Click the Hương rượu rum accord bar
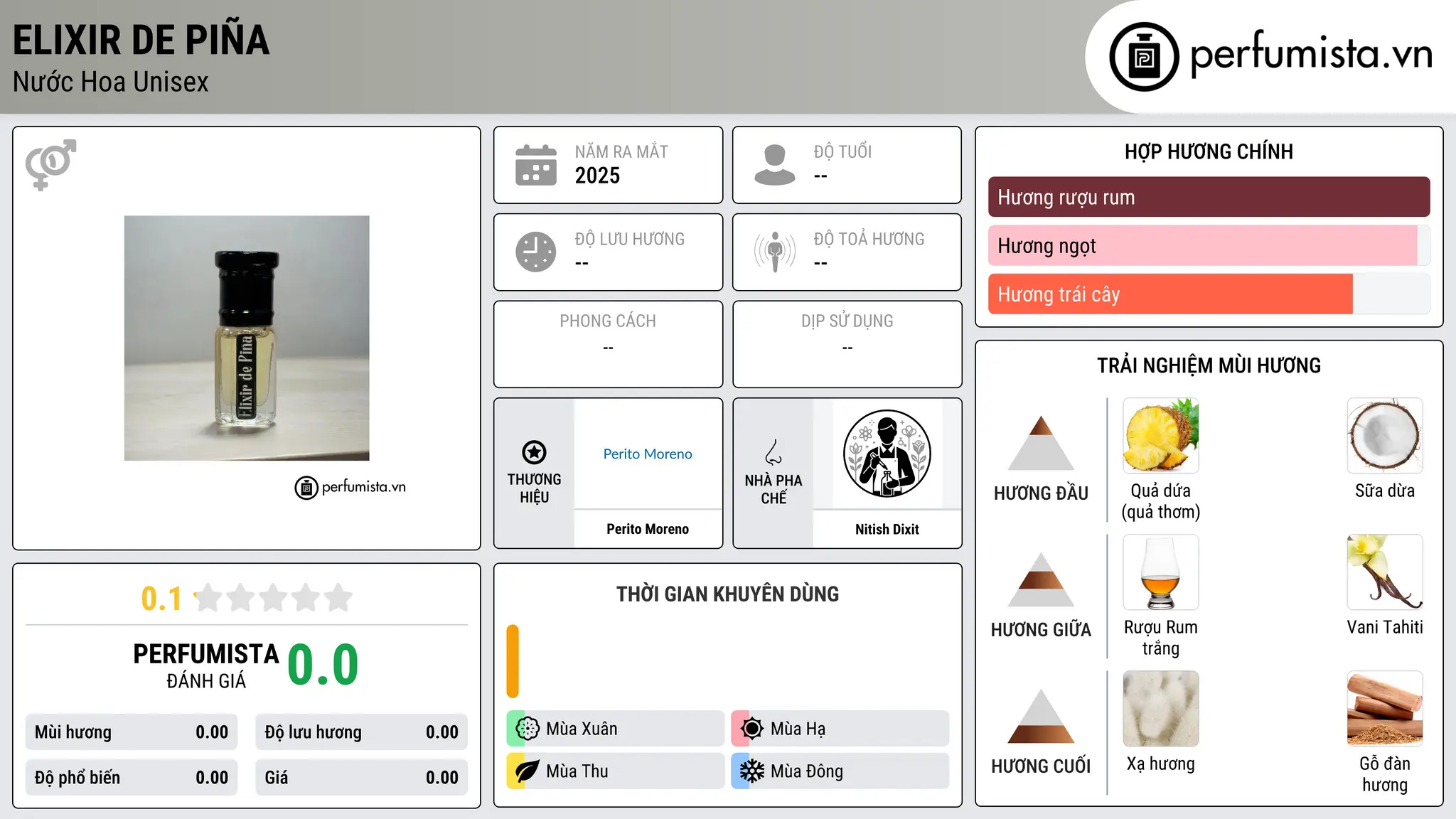 [x=1209, y=197]
